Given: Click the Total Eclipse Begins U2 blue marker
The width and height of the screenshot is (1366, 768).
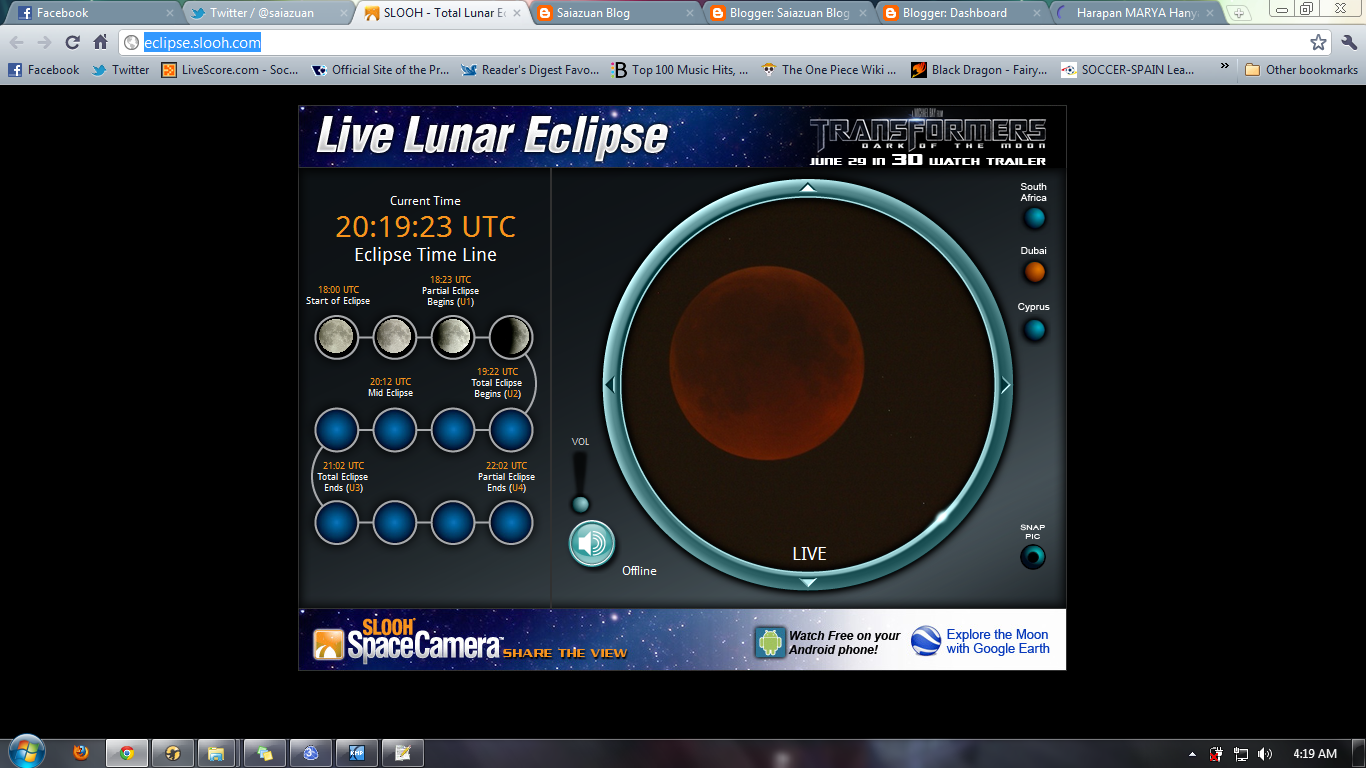Looking at the screenshot, I should [x=511, y=430].
